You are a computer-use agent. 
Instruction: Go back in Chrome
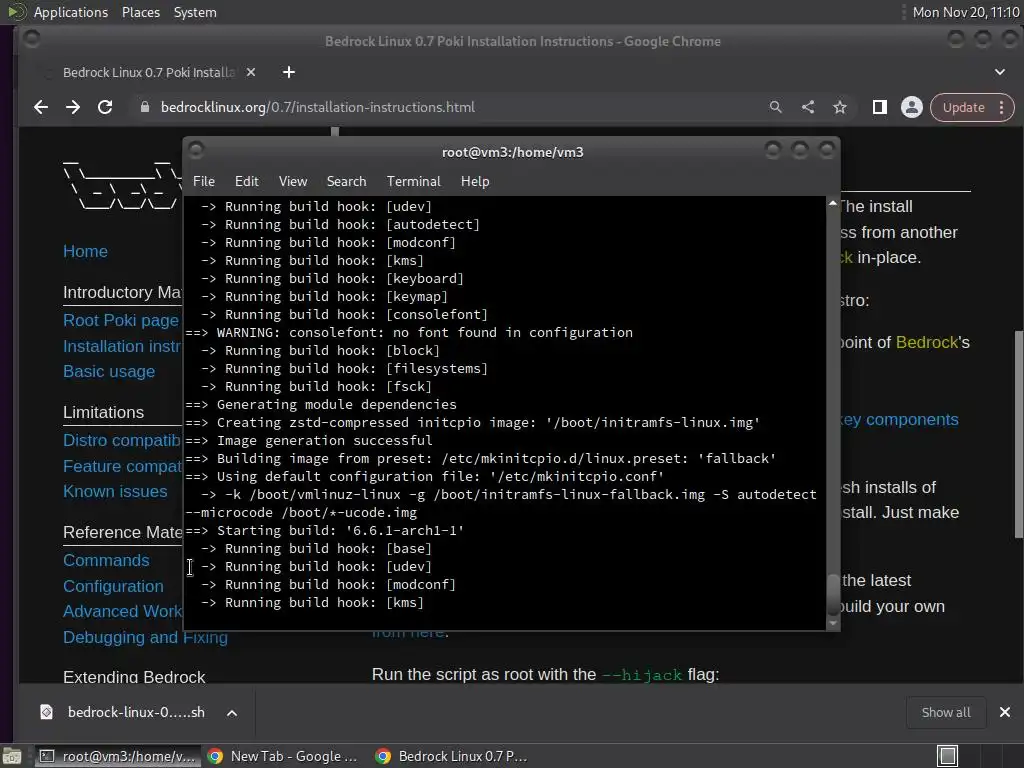(41, 107)
